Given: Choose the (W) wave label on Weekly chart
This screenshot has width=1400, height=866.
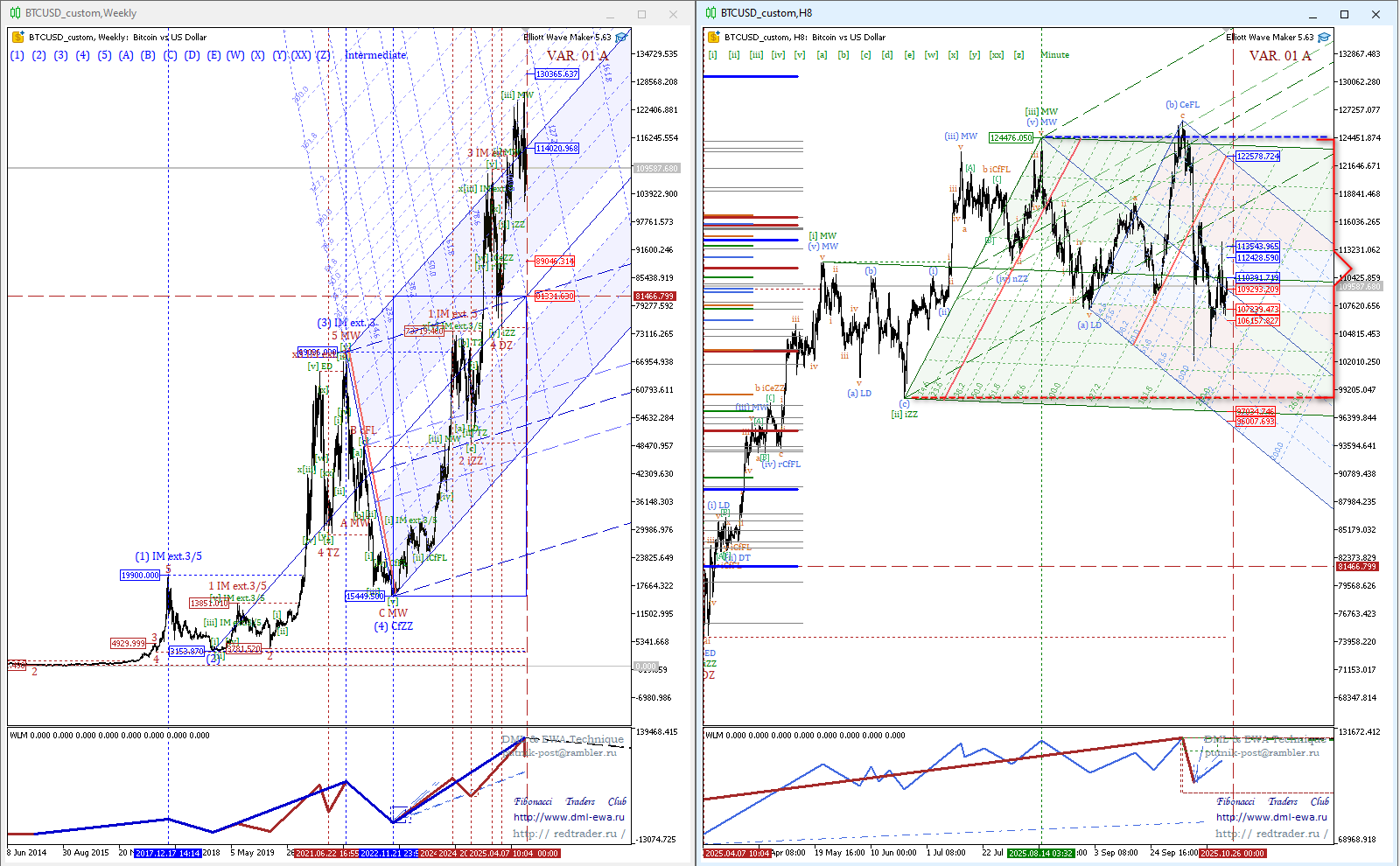Looking at the screenshot, I should coord(235,55).
